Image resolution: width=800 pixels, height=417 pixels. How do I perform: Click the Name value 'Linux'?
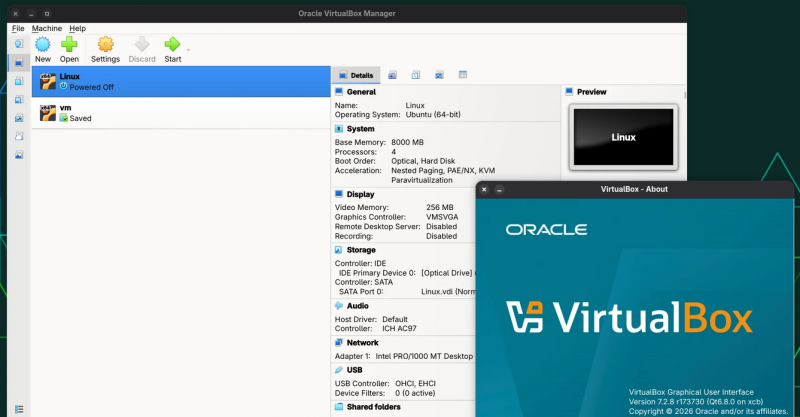415,105
